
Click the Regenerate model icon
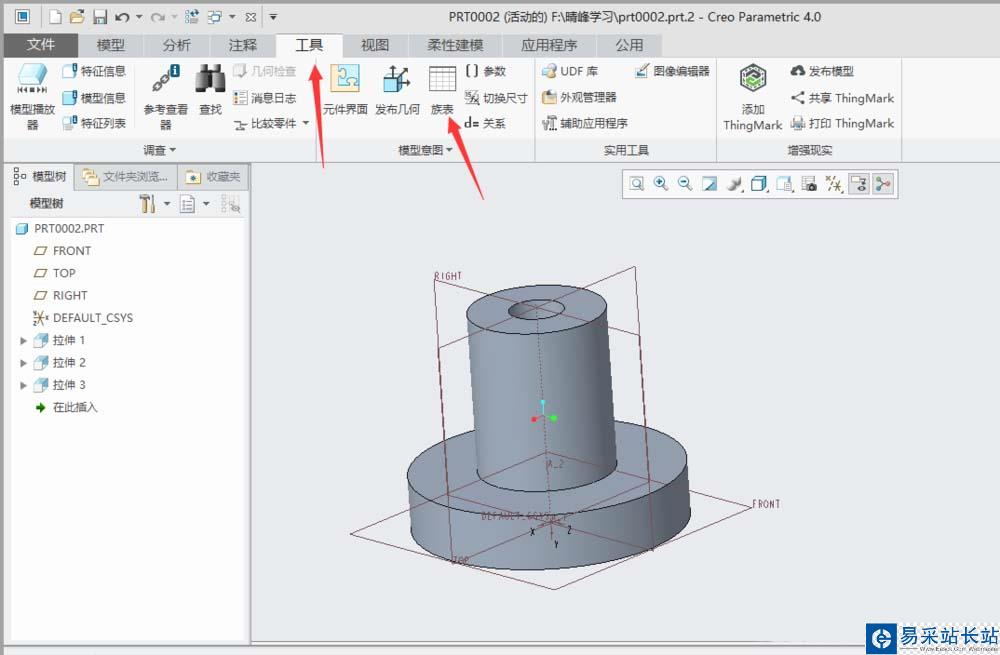click(x=191, y=17)
